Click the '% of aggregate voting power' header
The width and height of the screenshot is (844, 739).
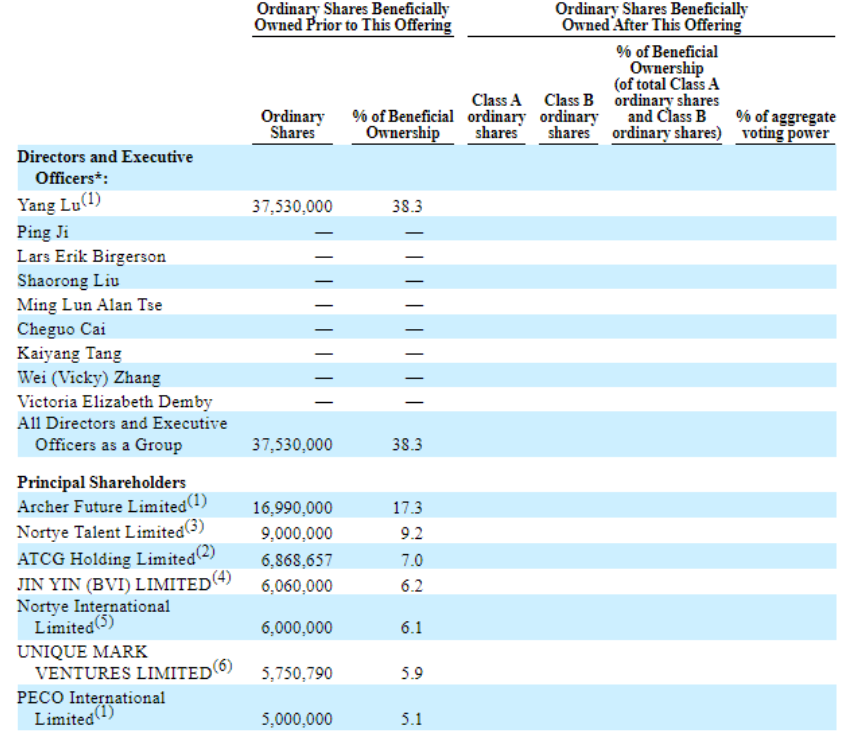coord(785,125)
